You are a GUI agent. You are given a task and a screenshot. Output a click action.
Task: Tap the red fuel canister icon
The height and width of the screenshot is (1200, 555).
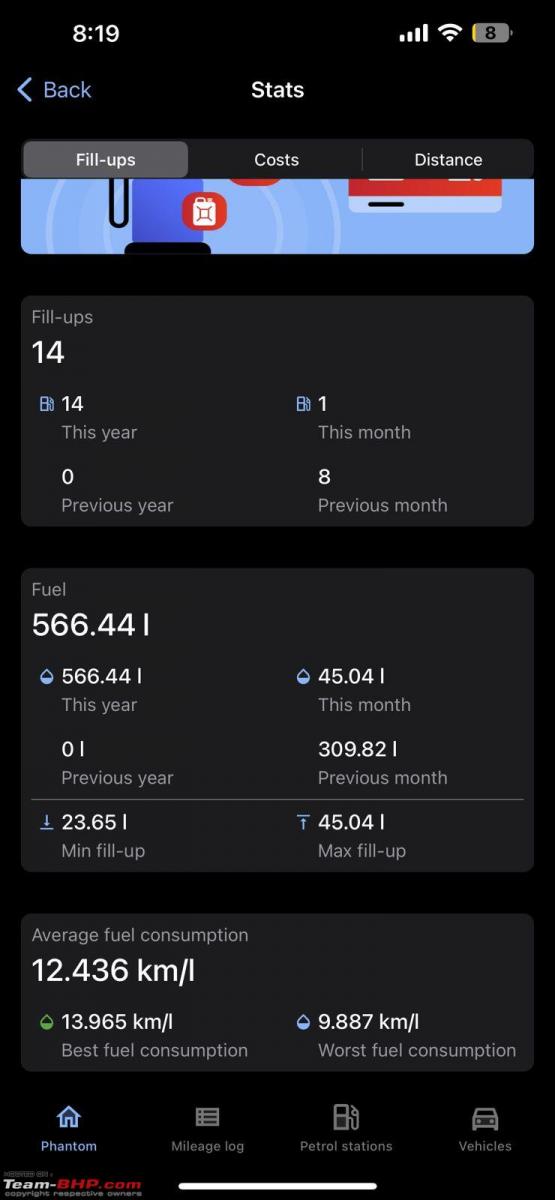(x=204, y=212)
